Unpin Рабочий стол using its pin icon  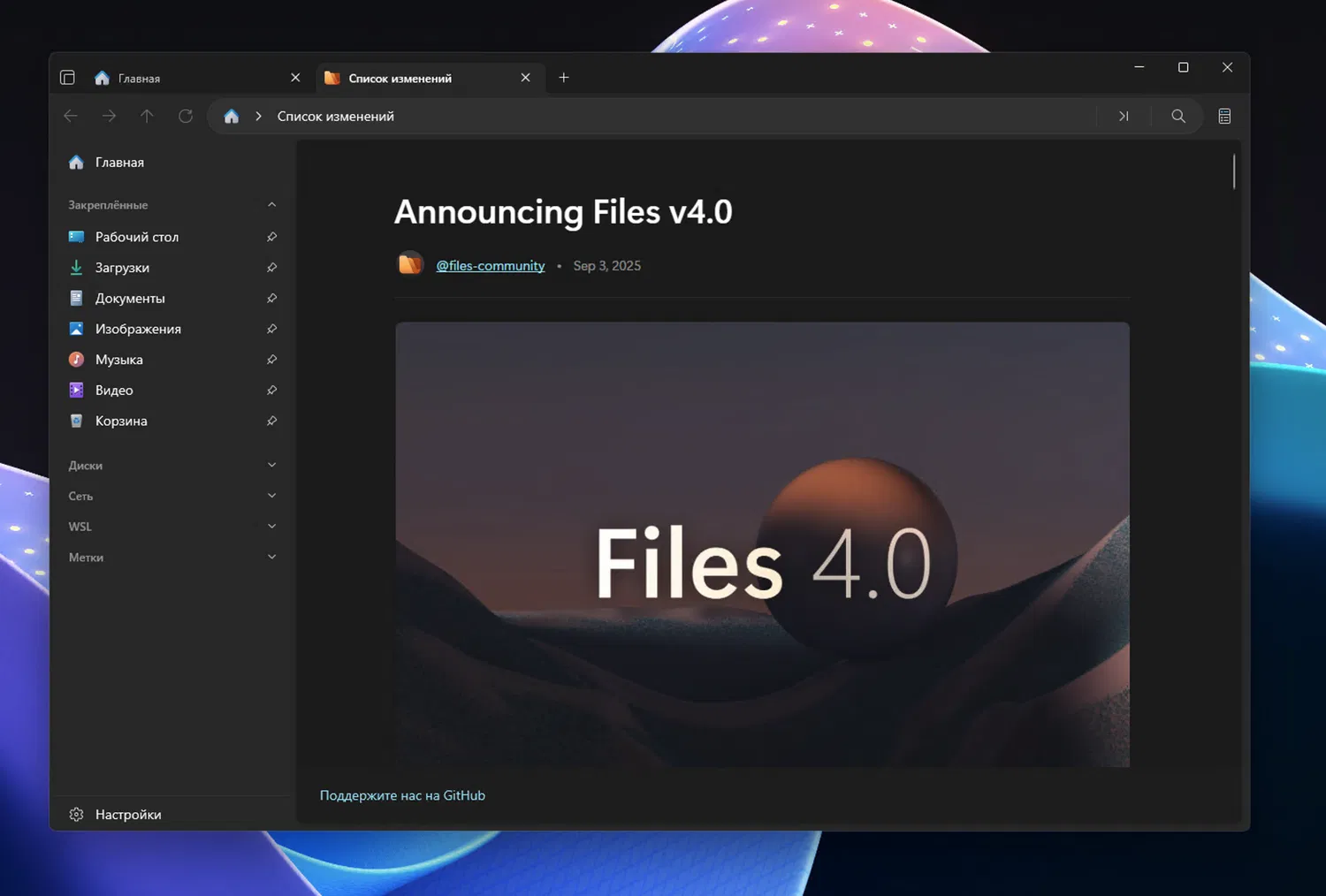click(272, 237)
